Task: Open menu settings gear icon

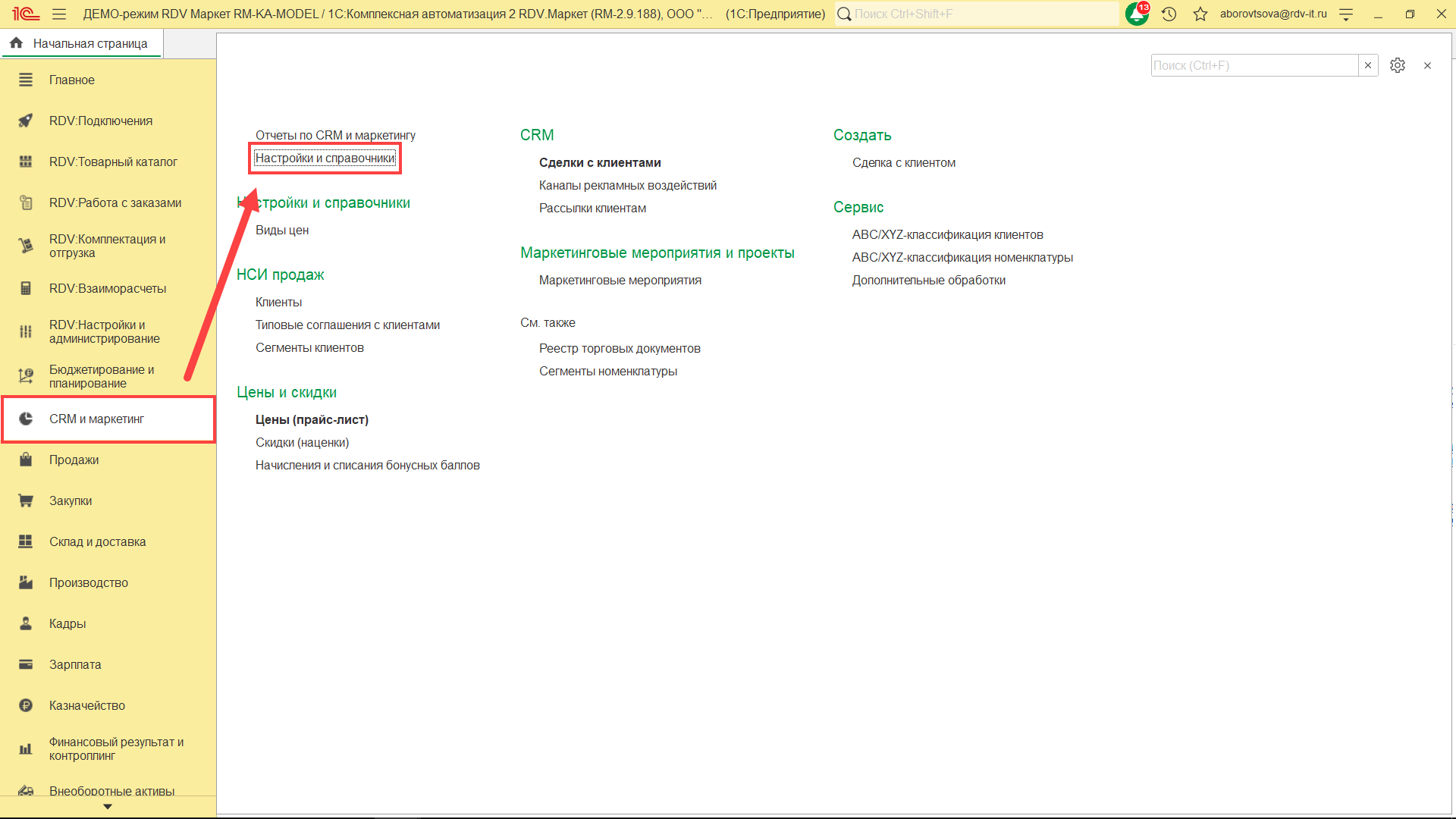Action: point(1397,65)
